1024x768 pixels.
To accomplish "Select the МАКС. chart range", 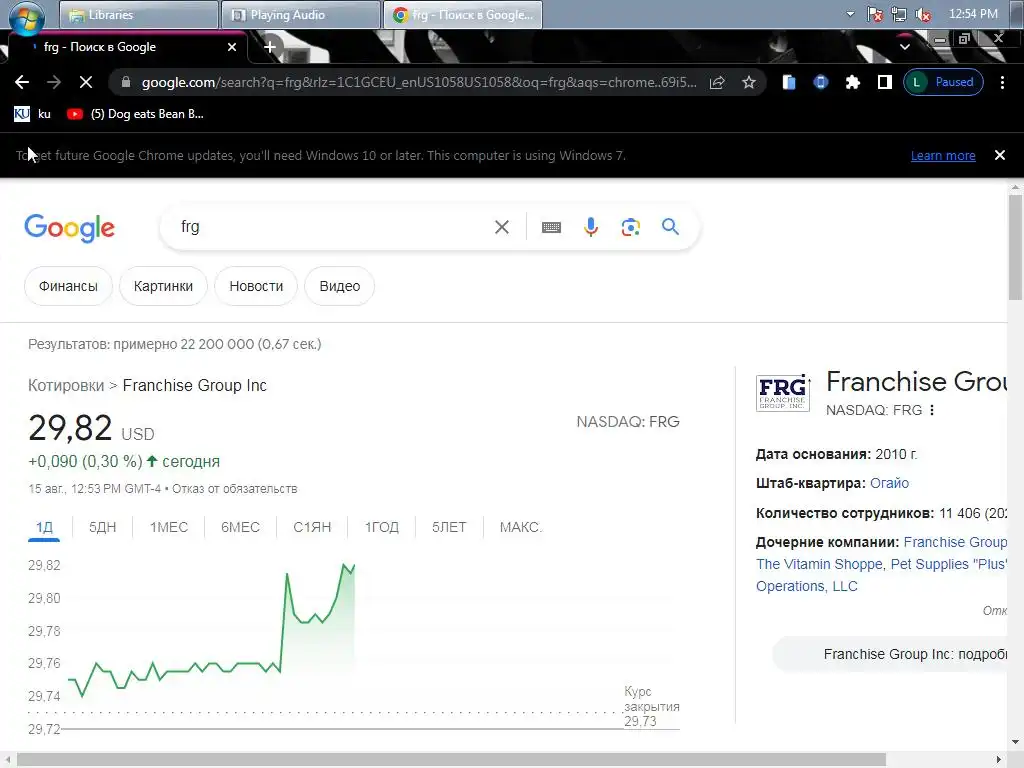I will pyautogui.click(x=520, y=527).
